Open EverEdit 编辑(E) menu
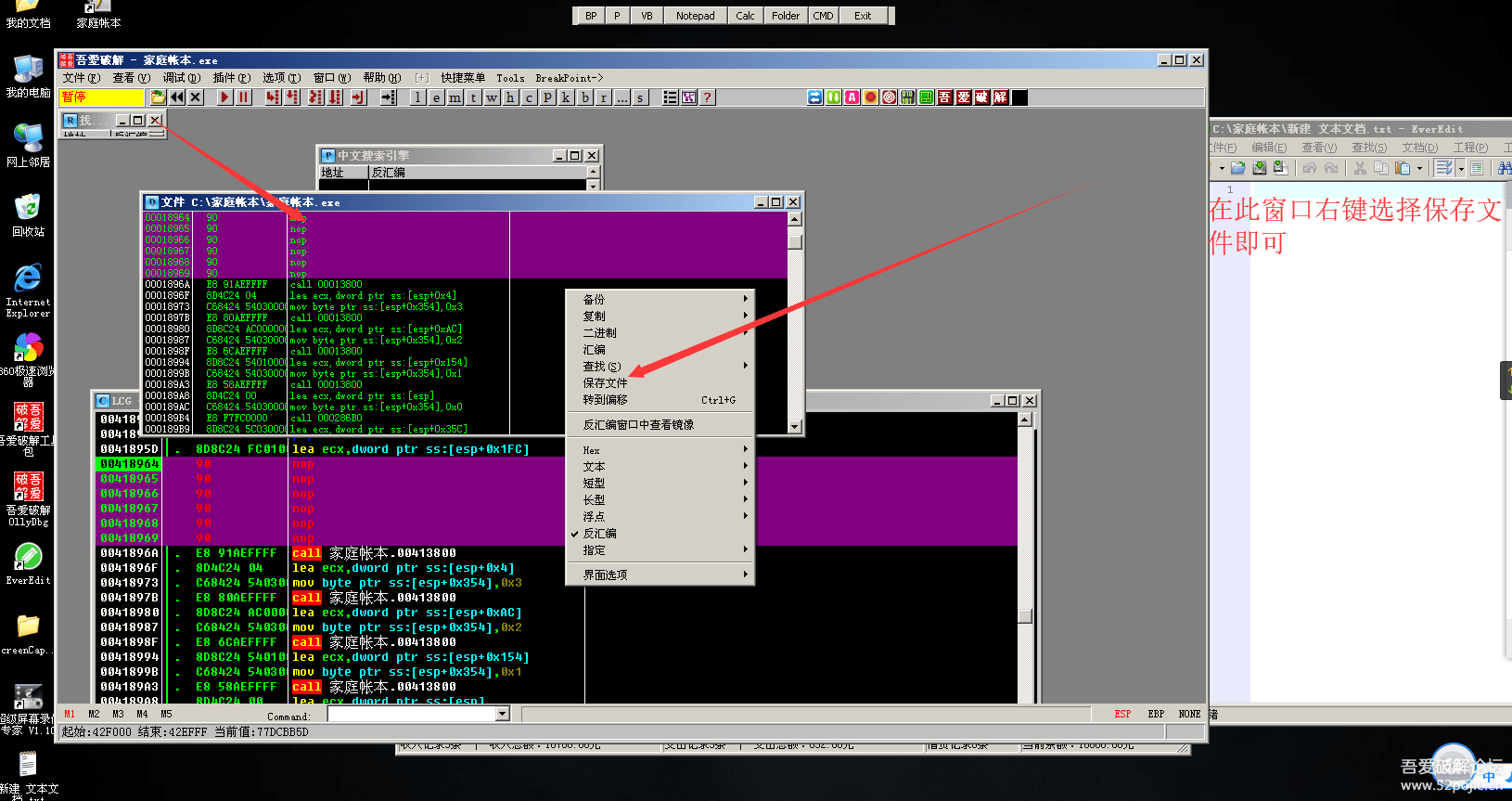Screen dimensions: 1512x801 tap(1269, 148)
